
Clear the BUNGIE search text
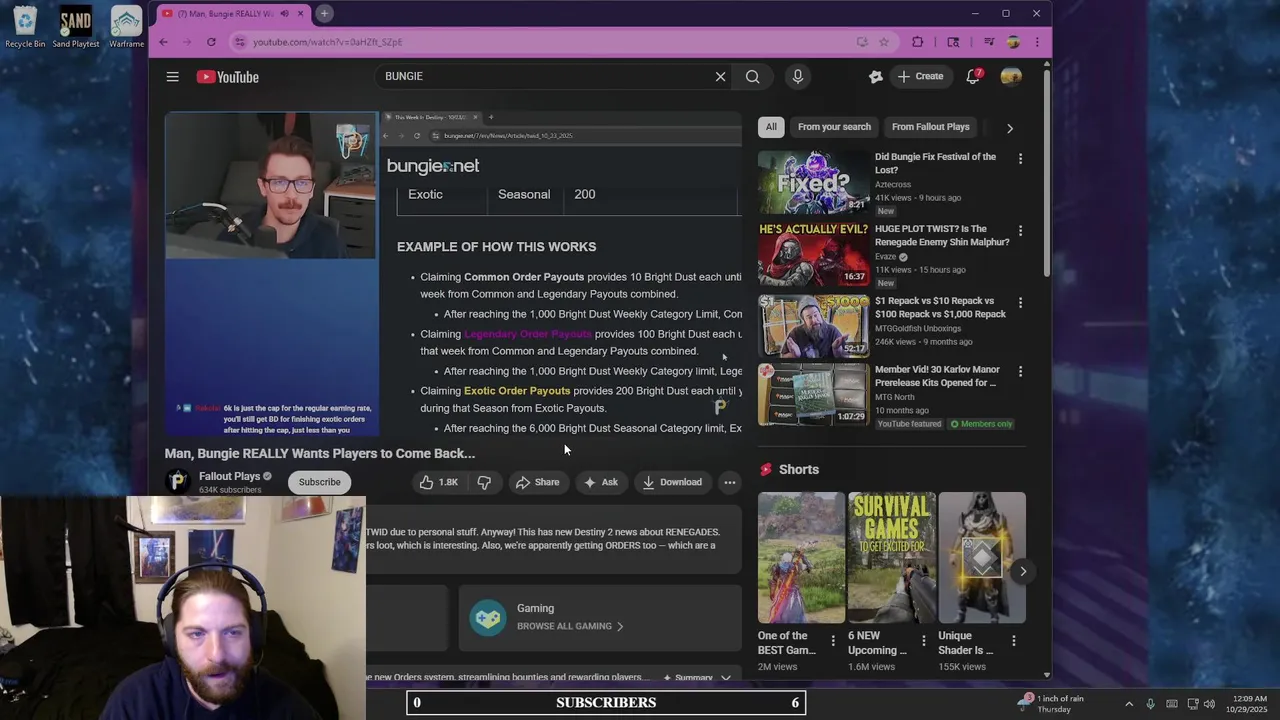click(x=720, y=76)
